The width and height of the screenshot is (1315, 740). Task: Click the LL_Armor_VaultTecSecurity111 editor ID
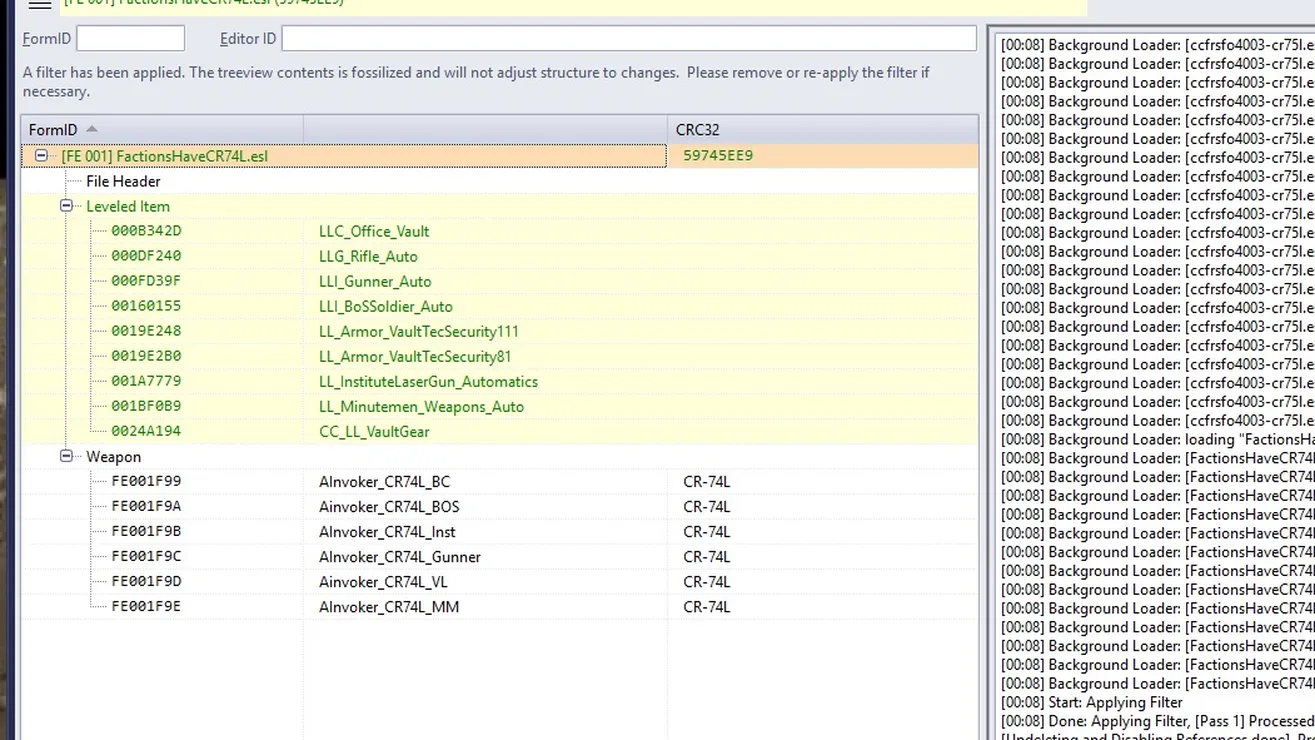click(x=419, y=331)
